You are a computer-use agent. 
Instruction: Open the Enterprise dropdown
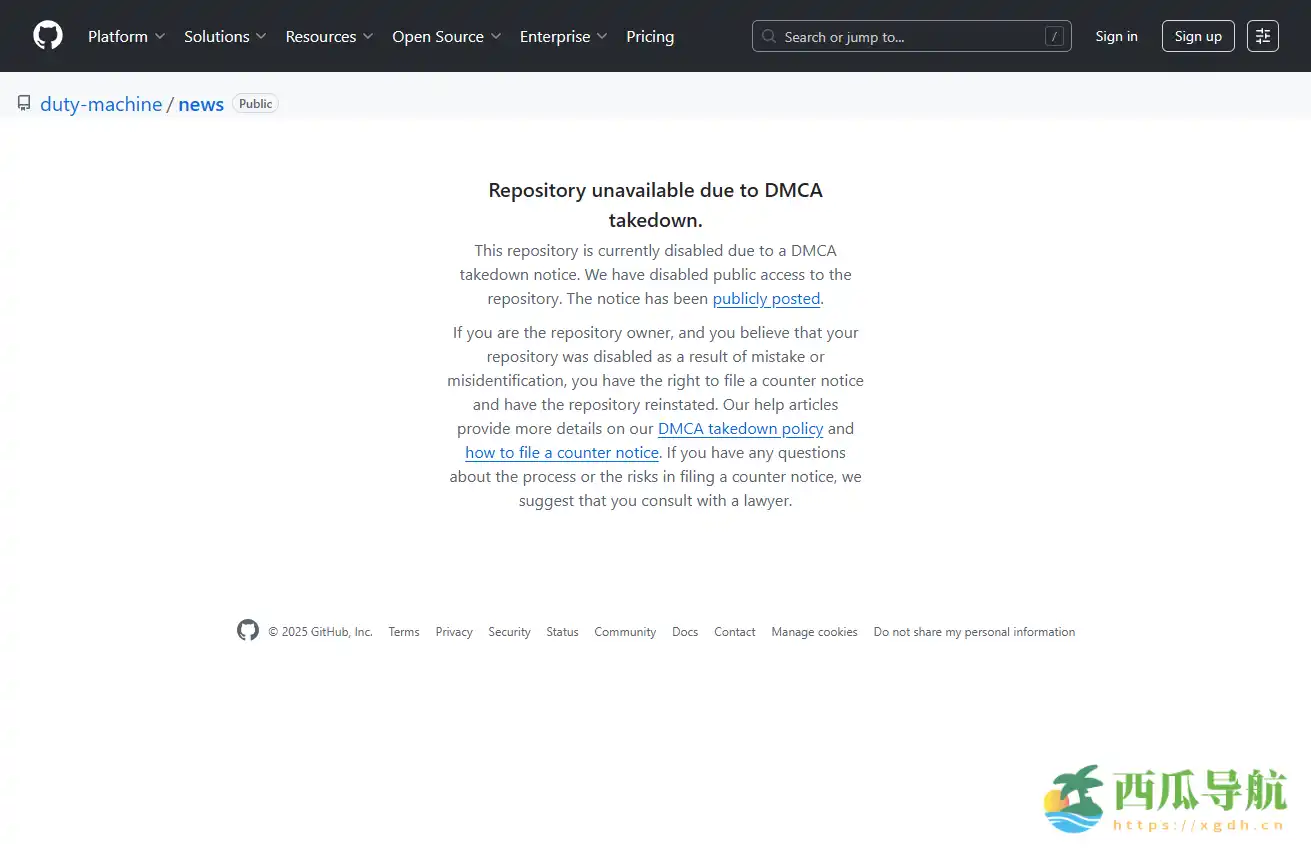tap(563, 36)
